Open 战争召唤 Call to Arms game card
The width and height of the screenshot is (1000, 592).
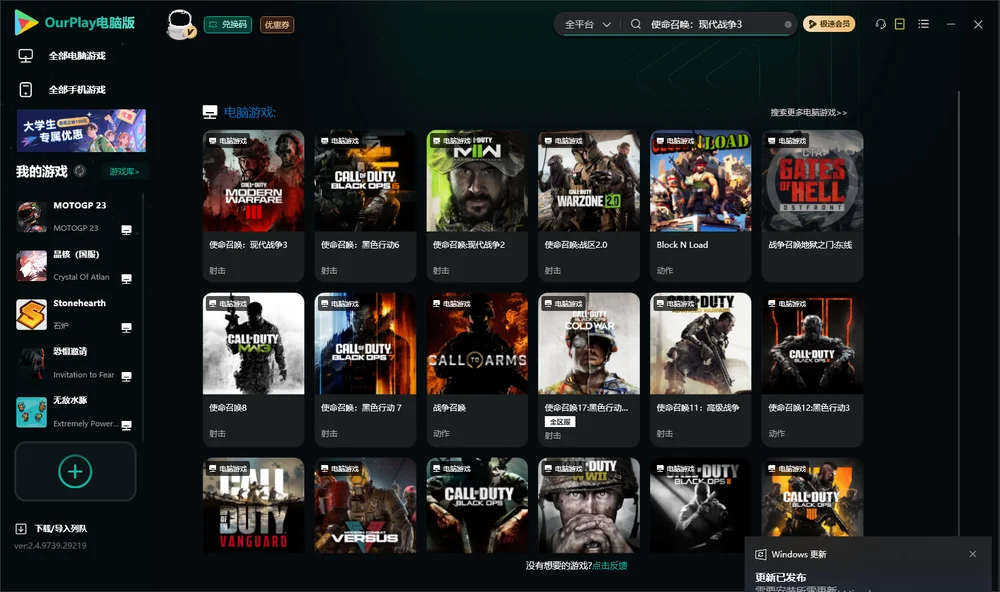pyautogui.click(x=477, y=369)
